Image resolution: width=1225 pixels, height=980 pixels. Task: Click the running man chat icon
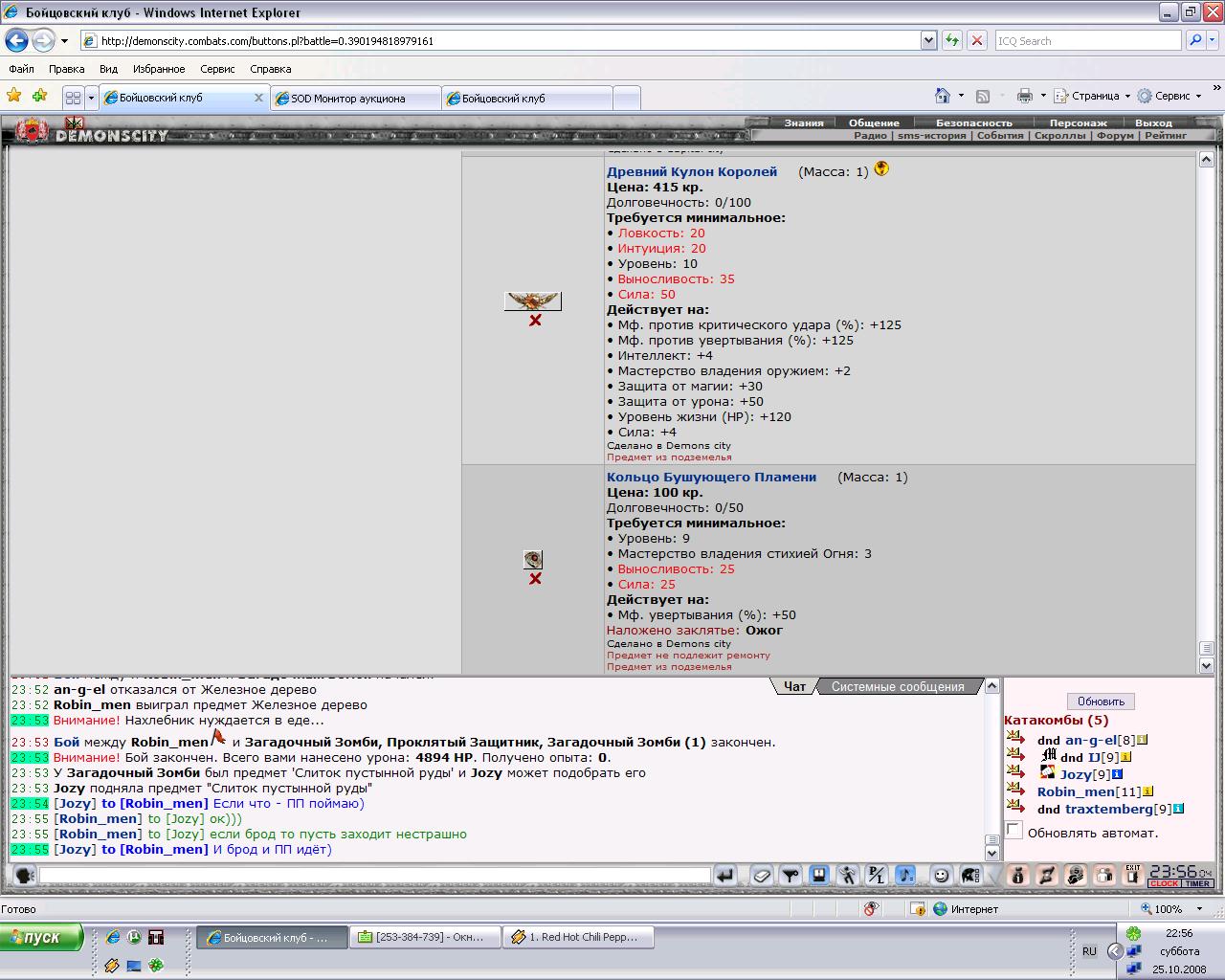pyautogui.click(x=848, y=875)
